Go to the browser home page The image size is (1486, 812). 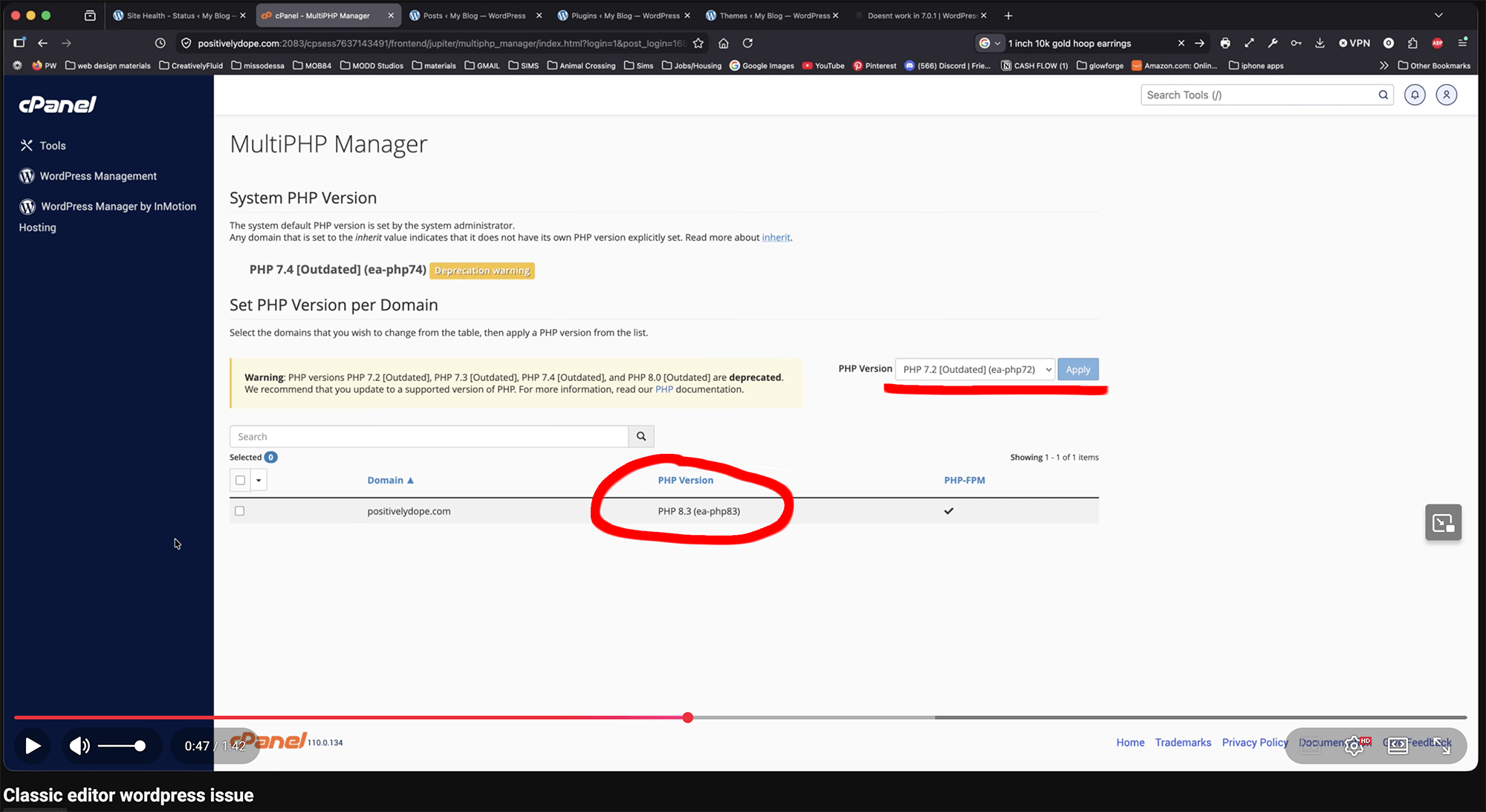point(723,43)
